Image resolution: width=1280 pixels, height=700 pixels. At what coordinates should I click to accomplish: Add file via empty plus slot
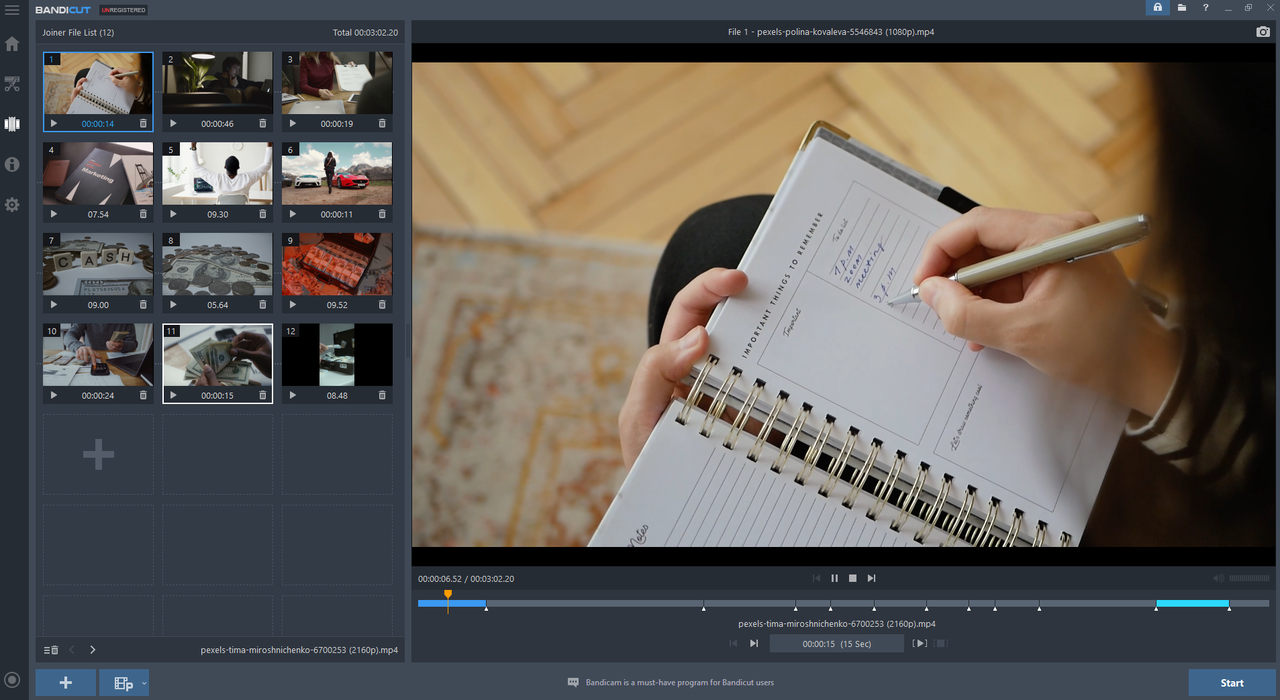coord(98,455)
